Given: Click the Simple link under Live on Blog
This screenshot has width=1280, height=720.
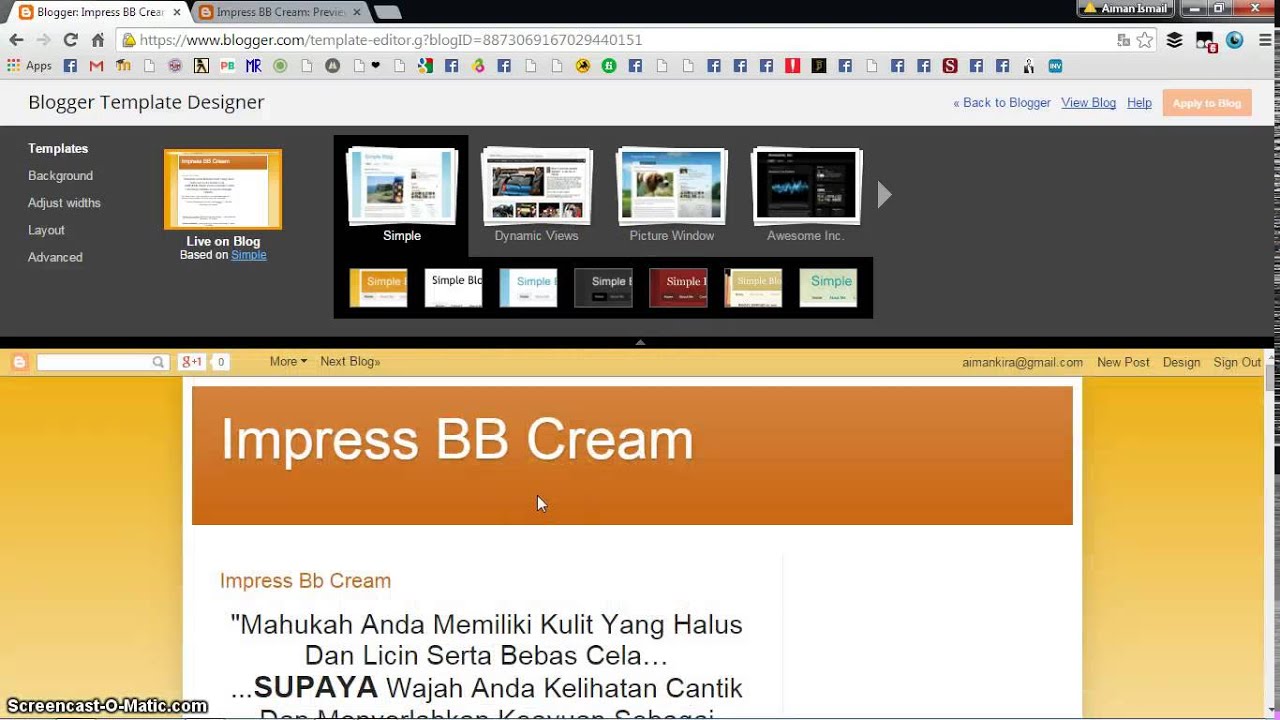Looking at the screenshot, I should tap(249, 255).
